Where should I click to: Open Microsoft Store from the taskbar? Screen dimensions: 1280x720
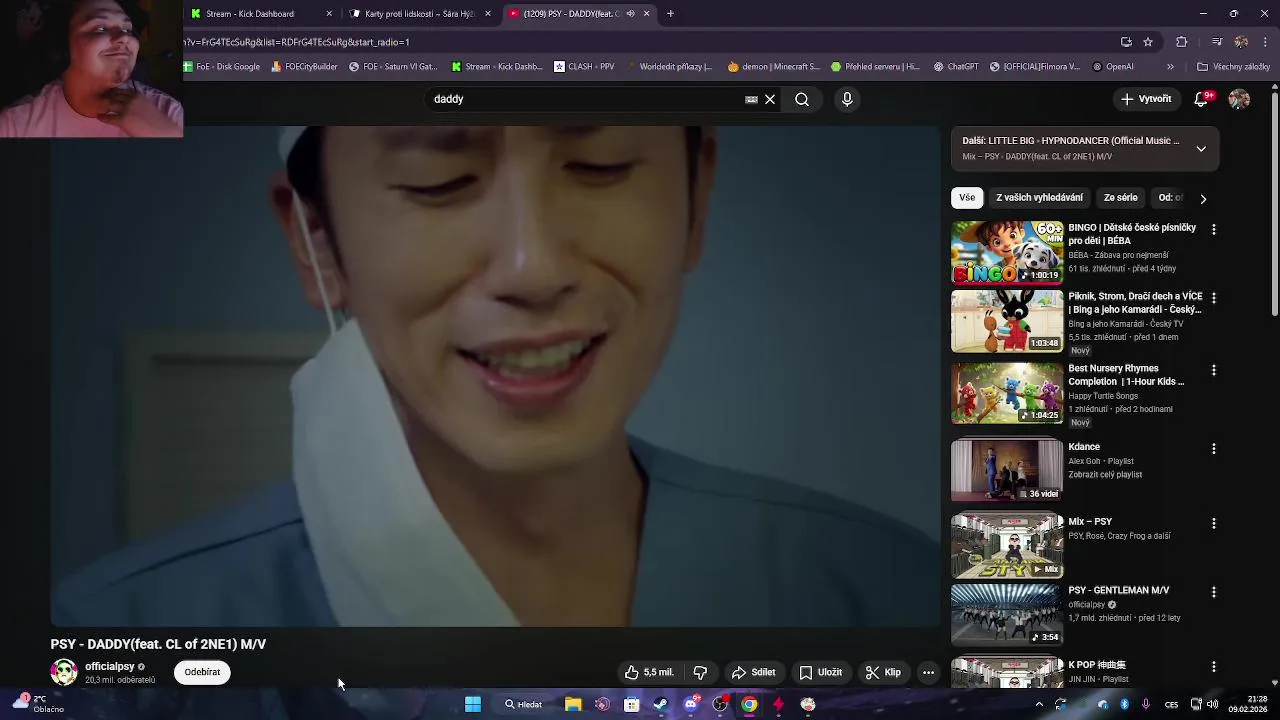(x=632, y=704)
